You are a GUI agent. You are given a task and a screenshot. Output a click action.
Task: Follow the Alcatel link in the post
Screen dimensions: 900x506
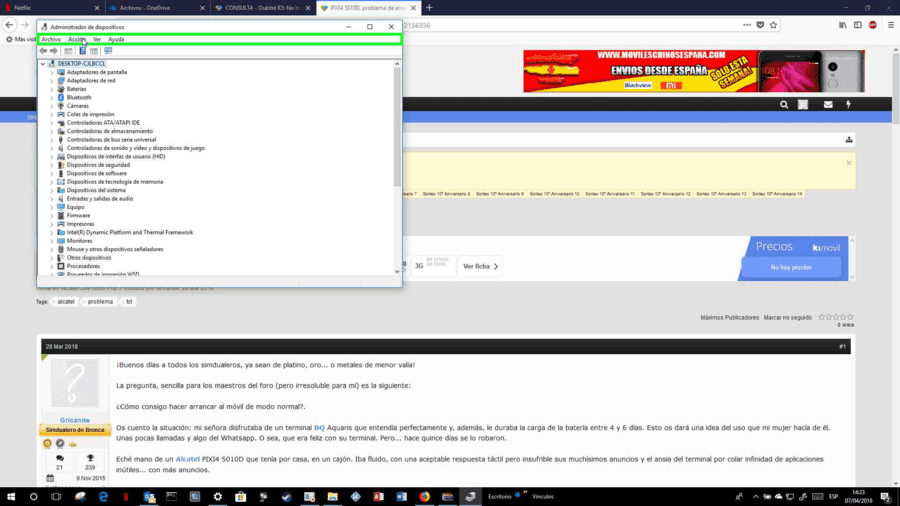point(187,459)
